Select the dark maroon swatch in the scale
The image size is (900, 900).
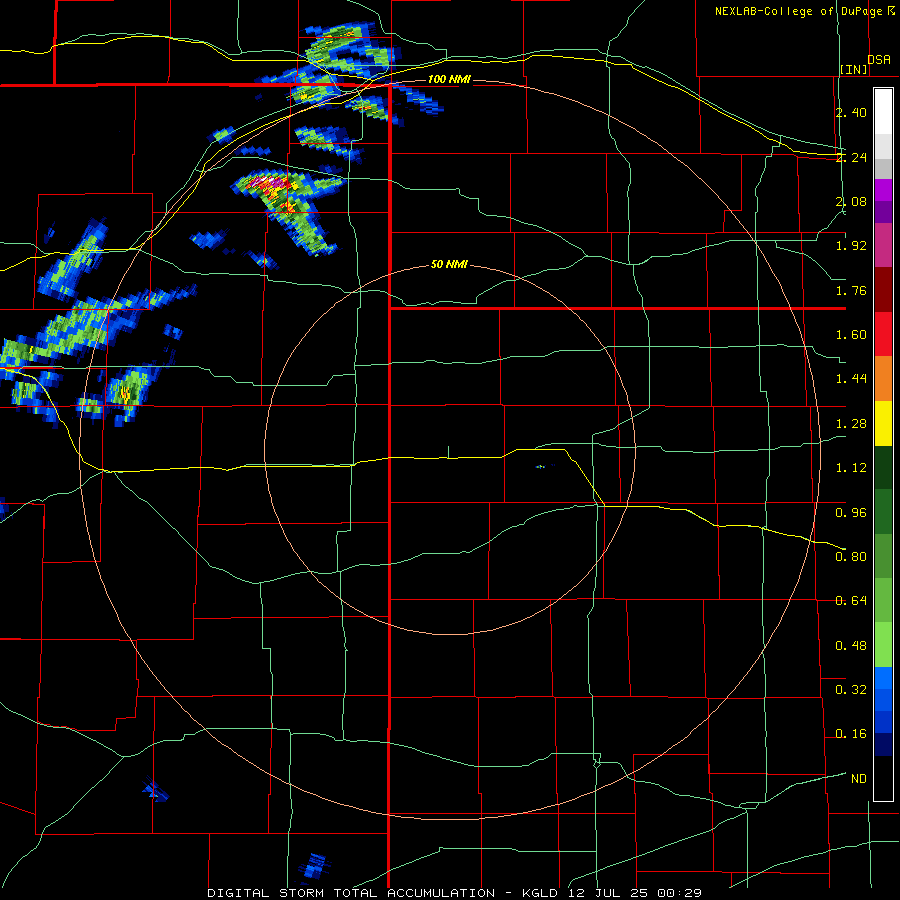pyautogui.click(x=883, y=290)
